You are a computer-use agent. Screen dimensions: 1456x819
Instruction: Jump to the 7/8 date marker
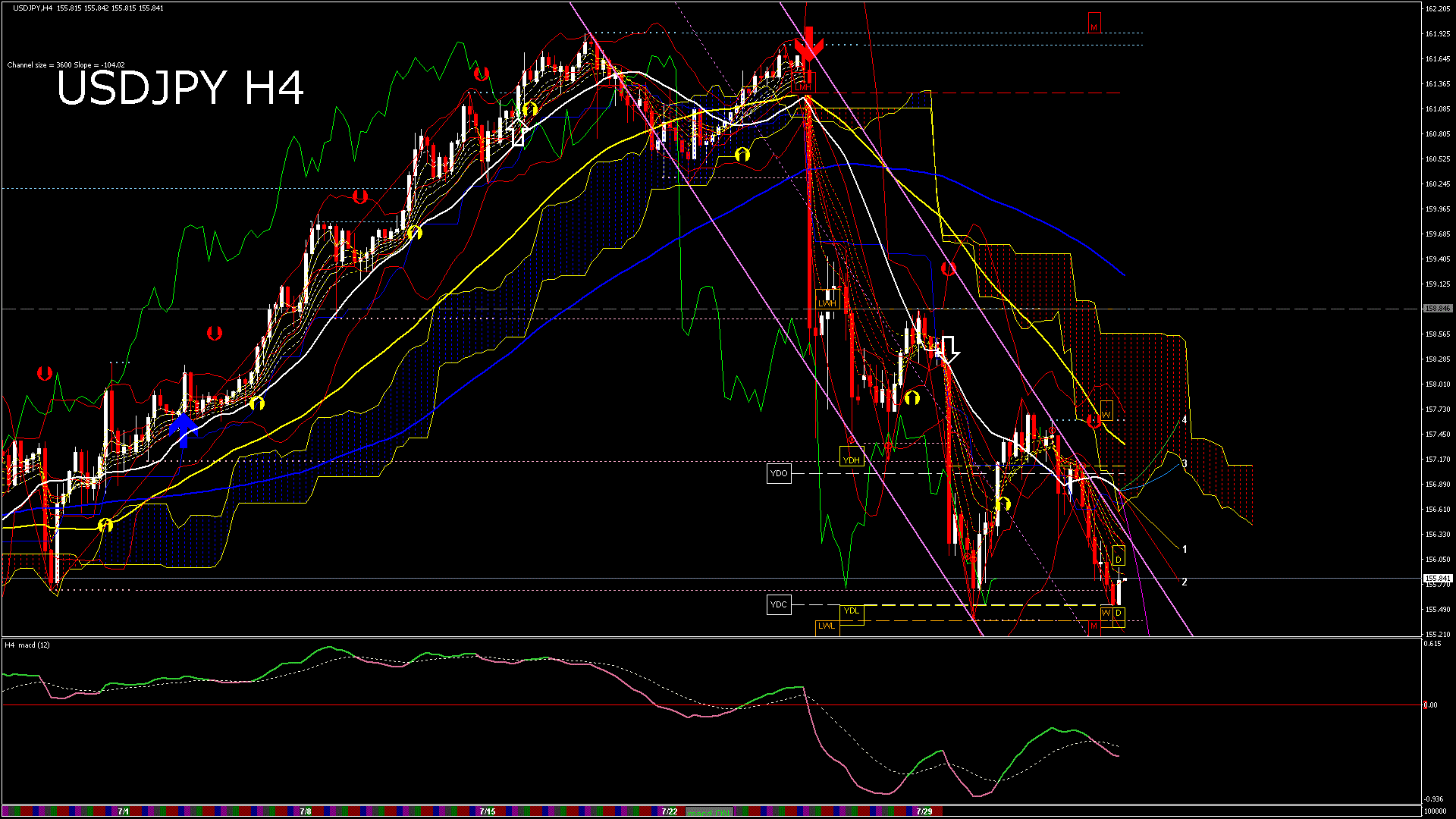(306, 811)
